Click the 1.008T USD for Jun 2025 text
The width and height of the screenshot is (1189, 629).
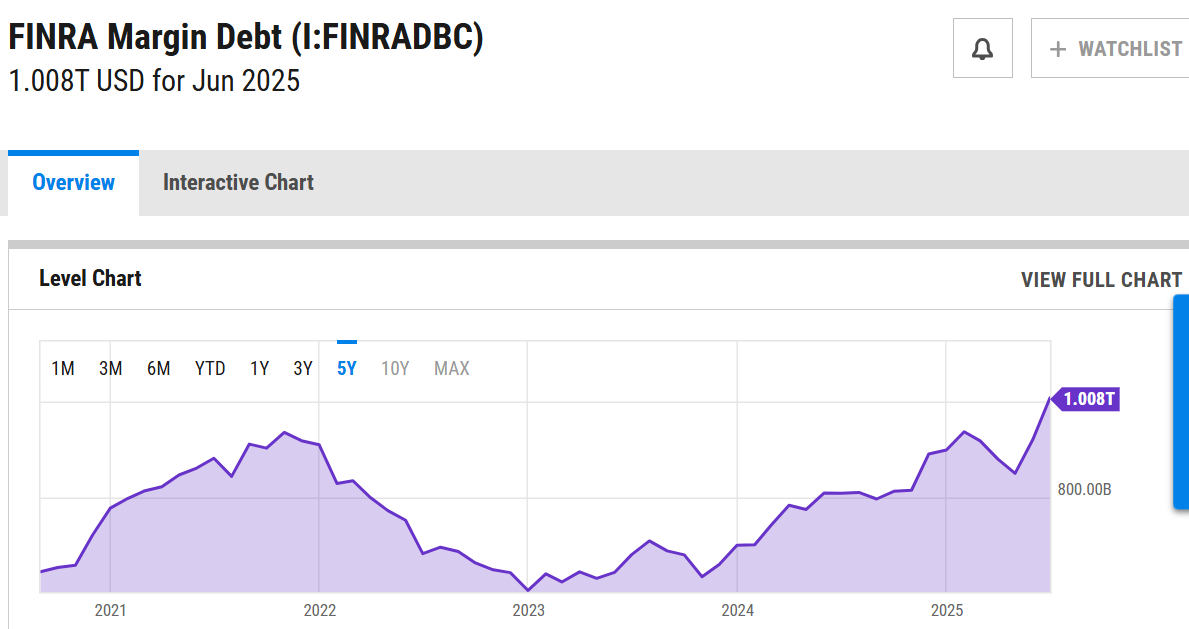coord(154,81)
